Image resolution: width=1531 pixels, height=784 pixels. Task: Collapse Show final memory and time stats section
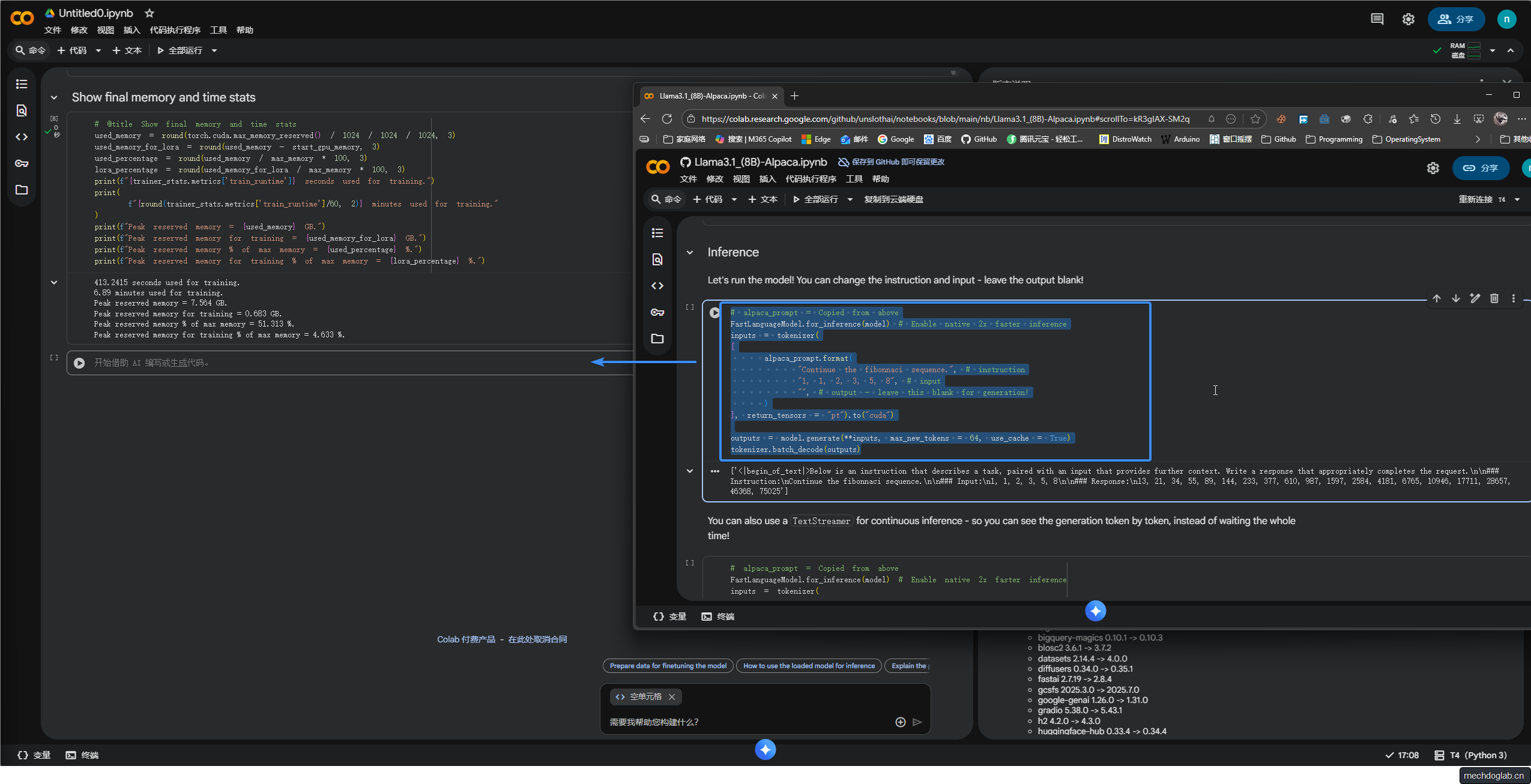click(x=54, y=97)
